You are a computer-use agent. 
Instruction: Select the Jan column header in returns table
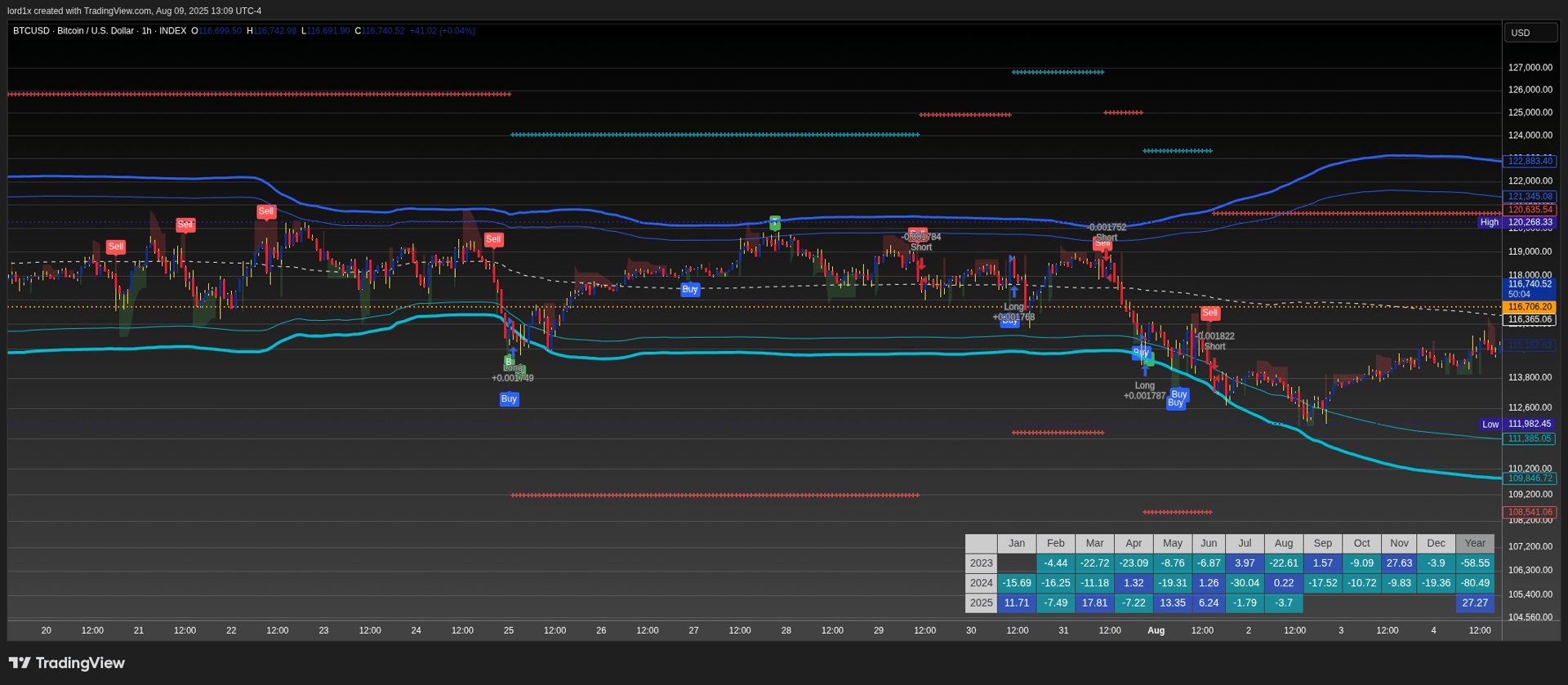click(1017, 544)
